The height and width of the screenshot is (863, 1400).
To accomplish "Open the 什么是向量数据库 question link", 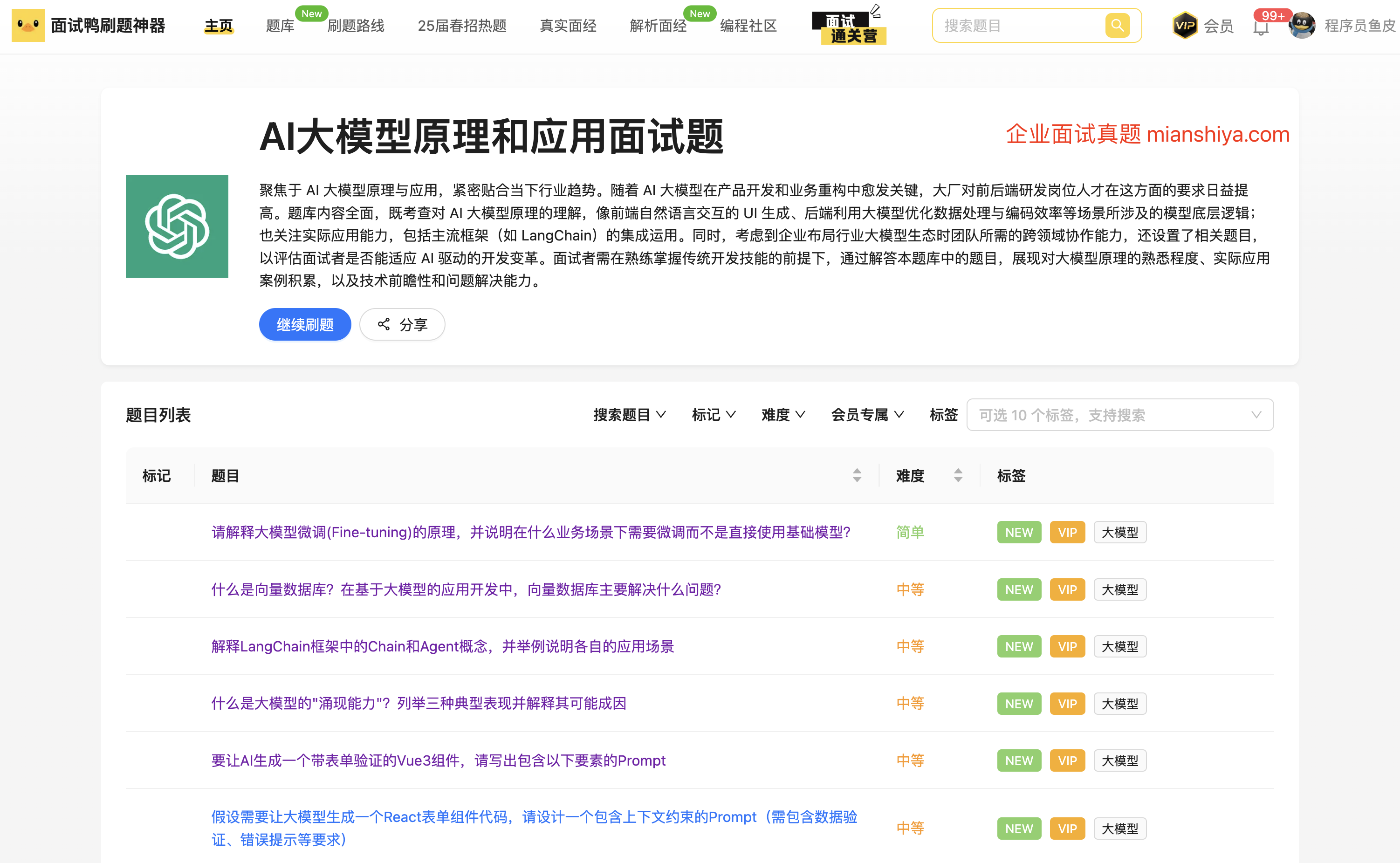I will 466,589.
